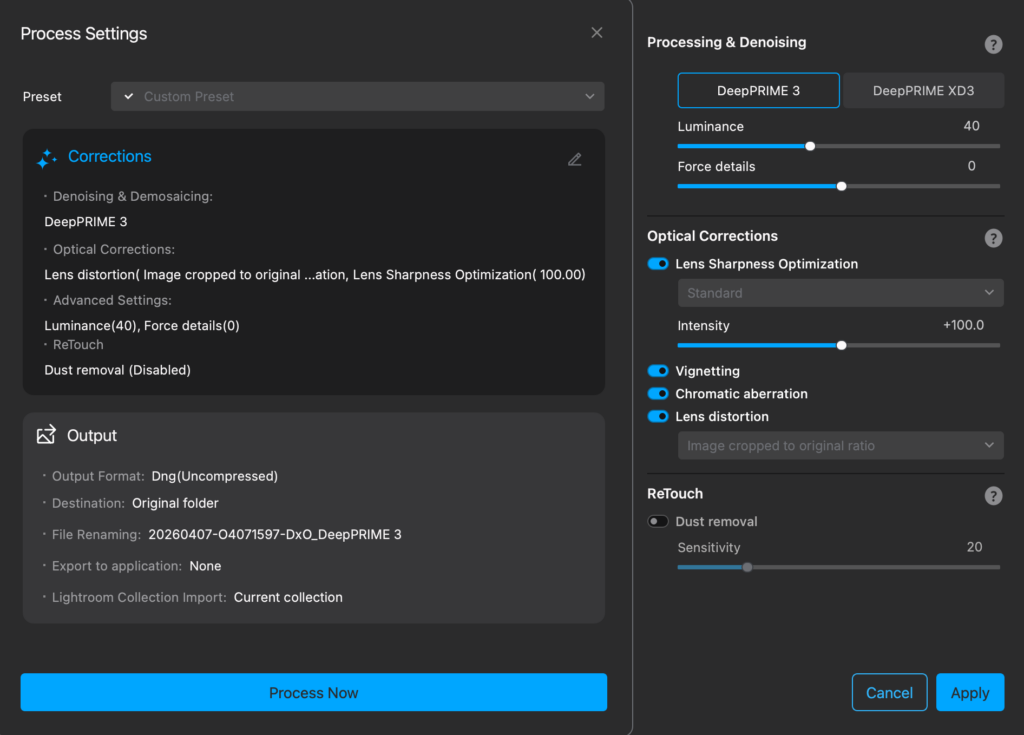Click the Luminance value 40
Image resolution: width=1024 pixels, height=735 pixels.
971,126
